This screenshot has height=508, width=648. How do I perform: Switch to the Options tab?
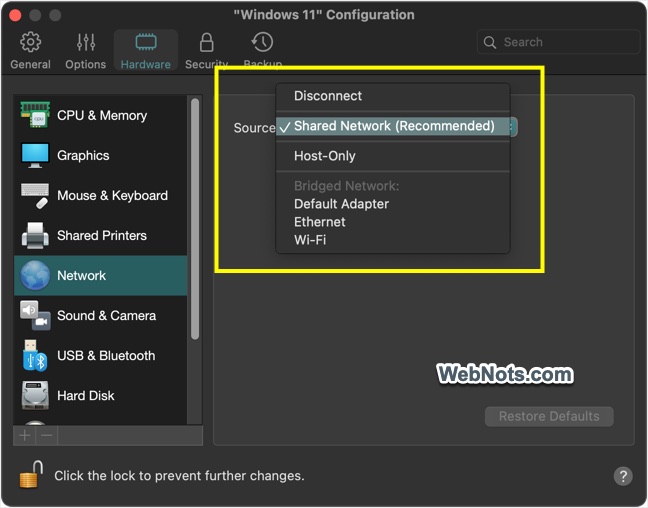[x=86, y=50]
